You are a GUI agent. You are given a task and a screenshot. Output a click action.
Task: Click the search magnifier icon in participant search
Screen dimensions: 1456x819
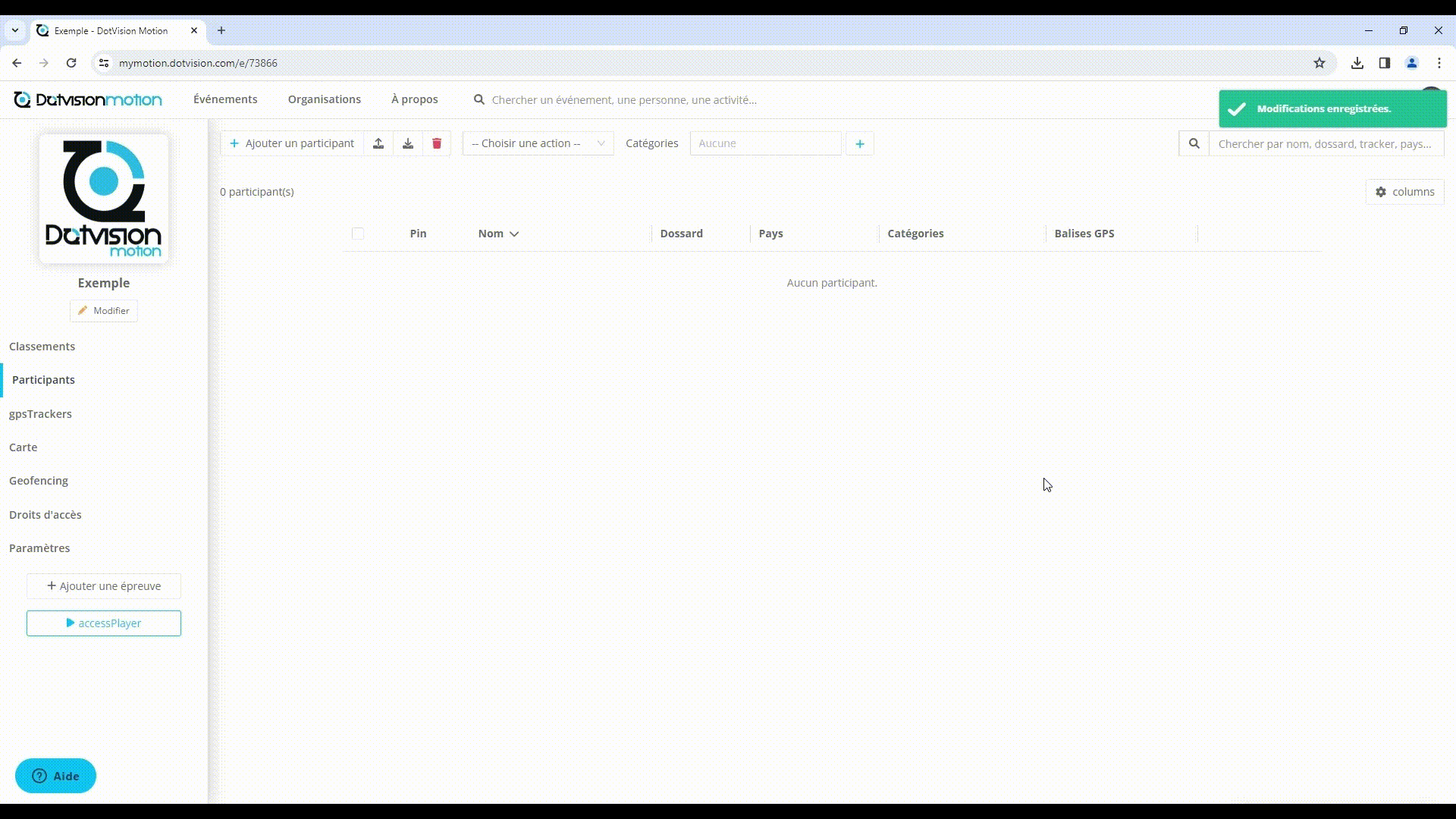[1194, 143]
